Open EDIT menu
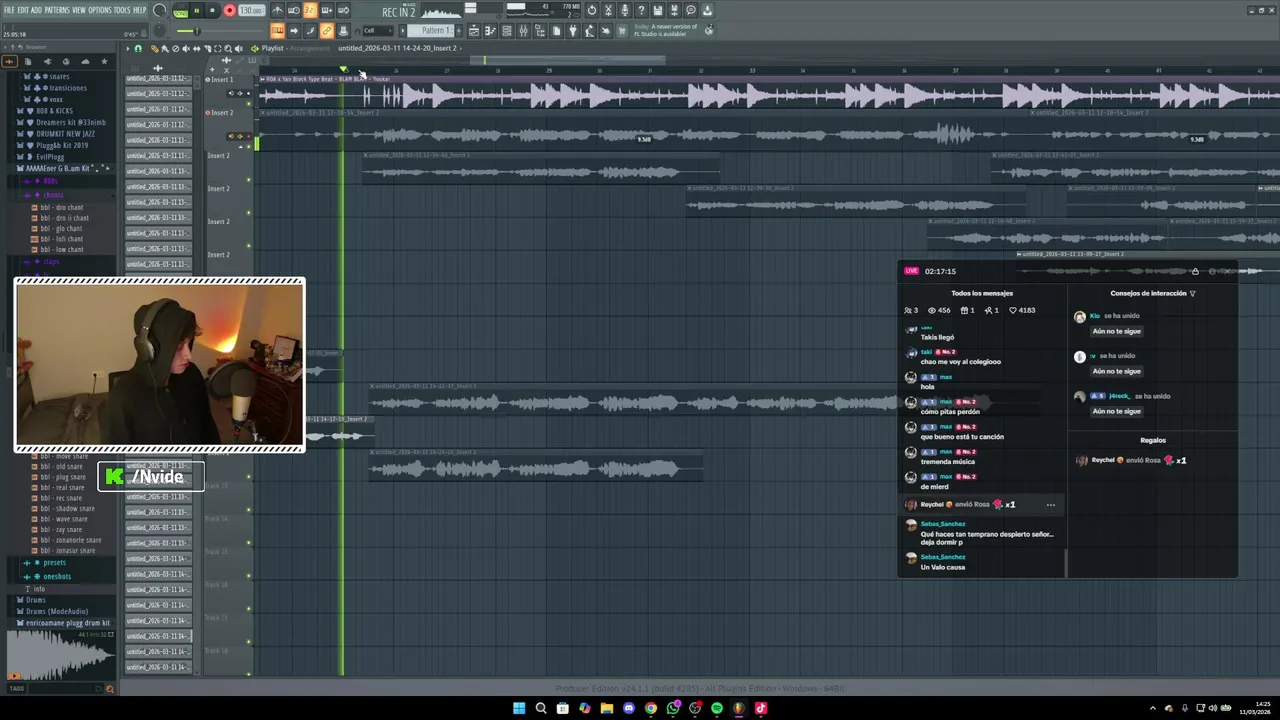1280x720 pixels. pyautogui.click(x=23, y=10)
